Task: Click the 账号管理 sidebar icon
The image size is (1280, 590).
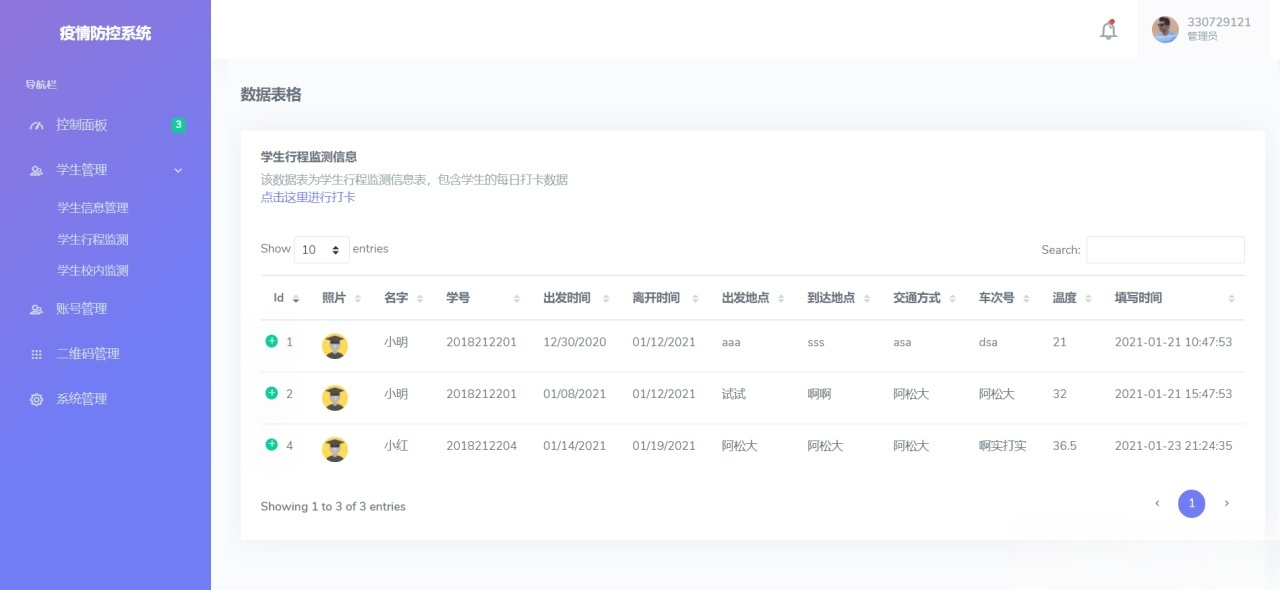Action: 36,309
